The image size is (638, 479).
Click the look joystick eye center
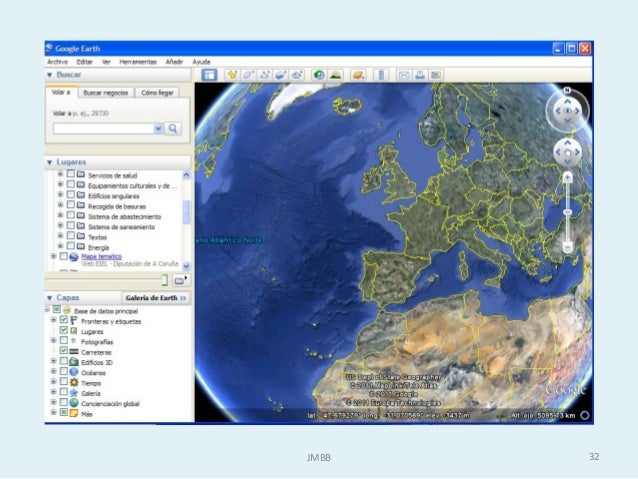click(x=568, y=111)
